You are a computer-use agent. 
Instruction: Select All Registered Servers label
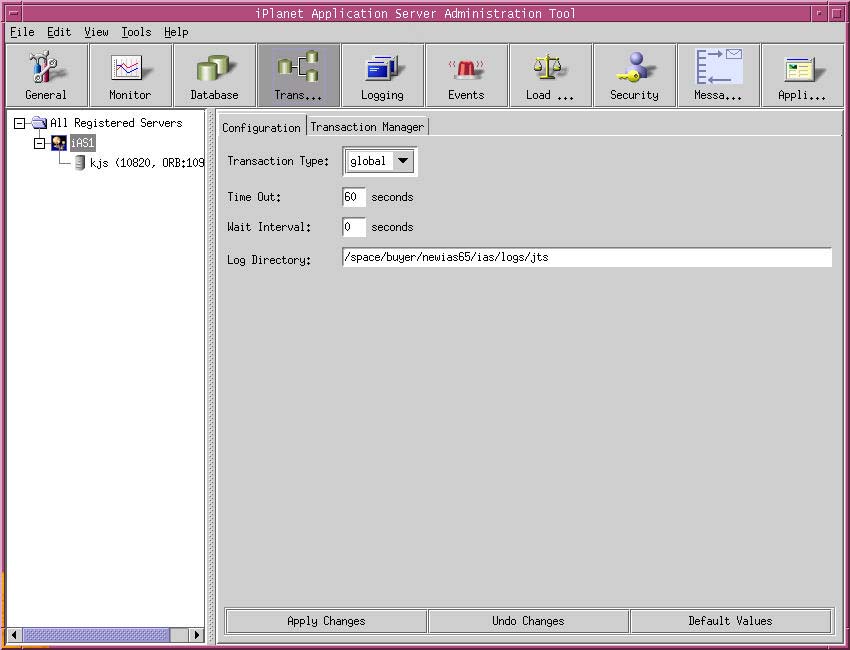click(x=116, y=123)
